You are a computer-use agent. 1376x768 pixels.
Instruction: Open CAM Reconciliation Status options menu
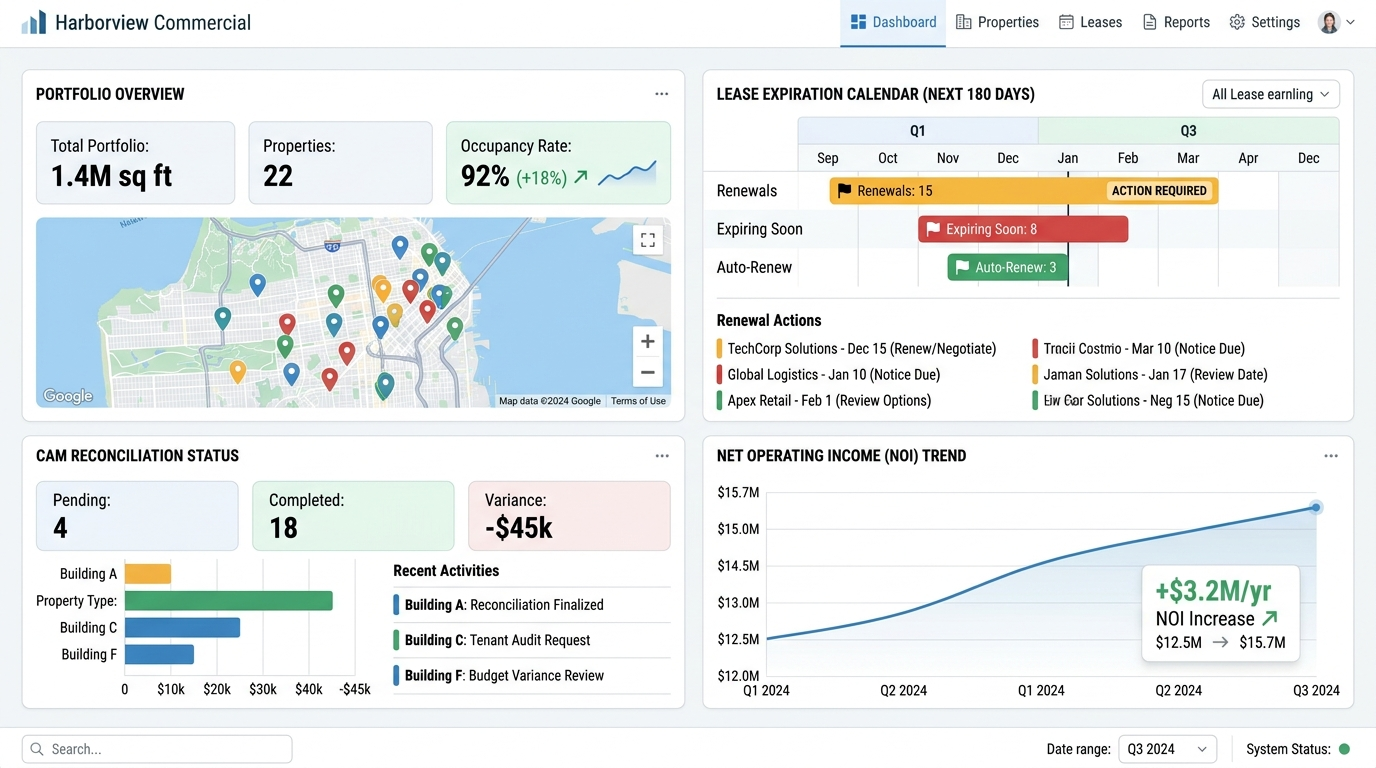pos(662,456)
